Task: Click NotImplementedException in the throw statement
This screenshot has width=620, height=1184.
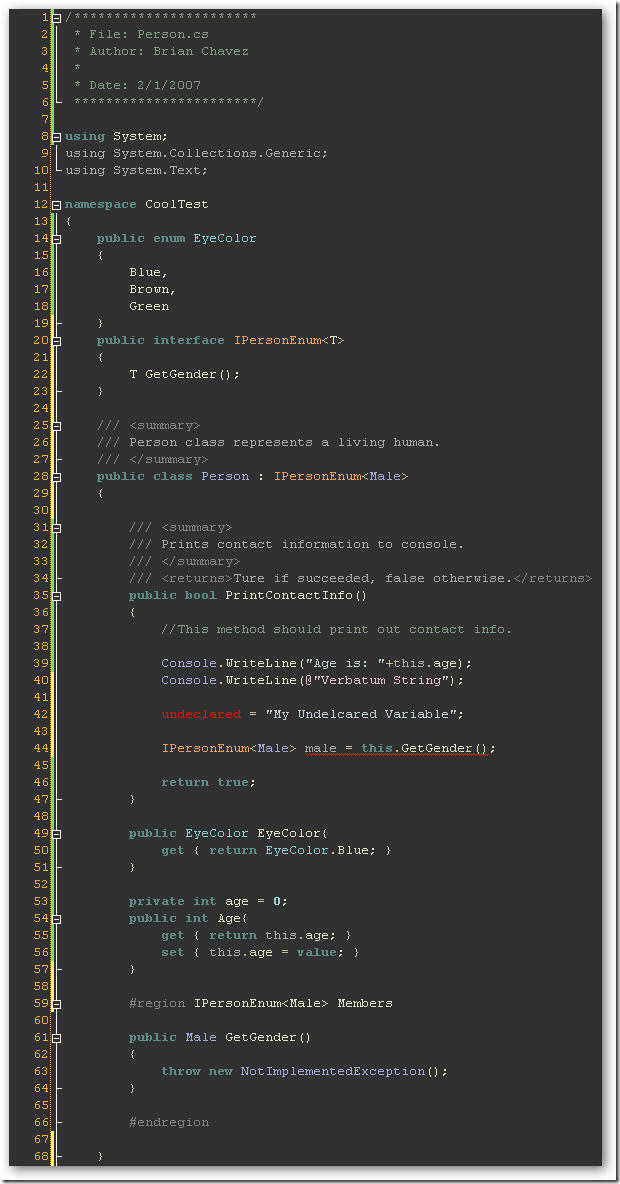Action: [333, 1071]
